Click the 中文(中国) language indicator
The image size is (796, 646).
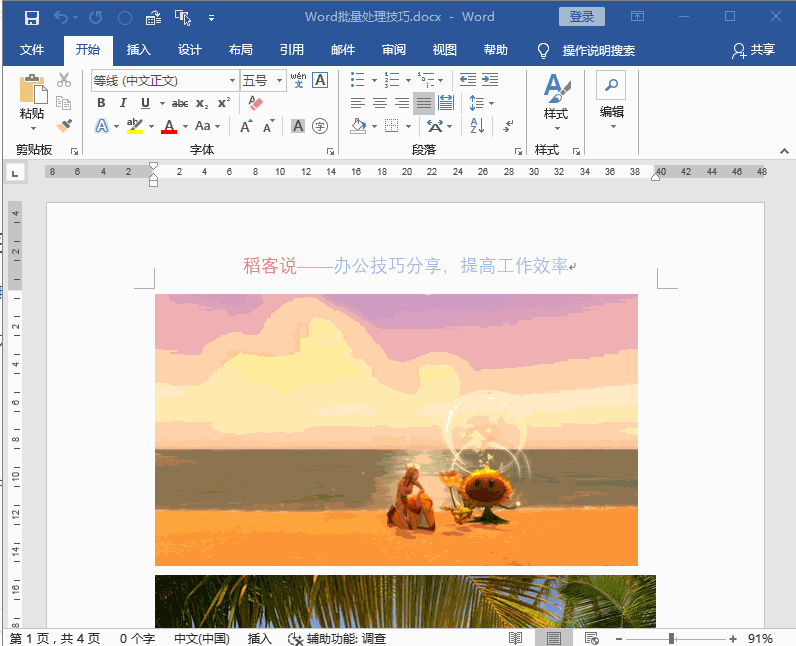coord(202,638)
